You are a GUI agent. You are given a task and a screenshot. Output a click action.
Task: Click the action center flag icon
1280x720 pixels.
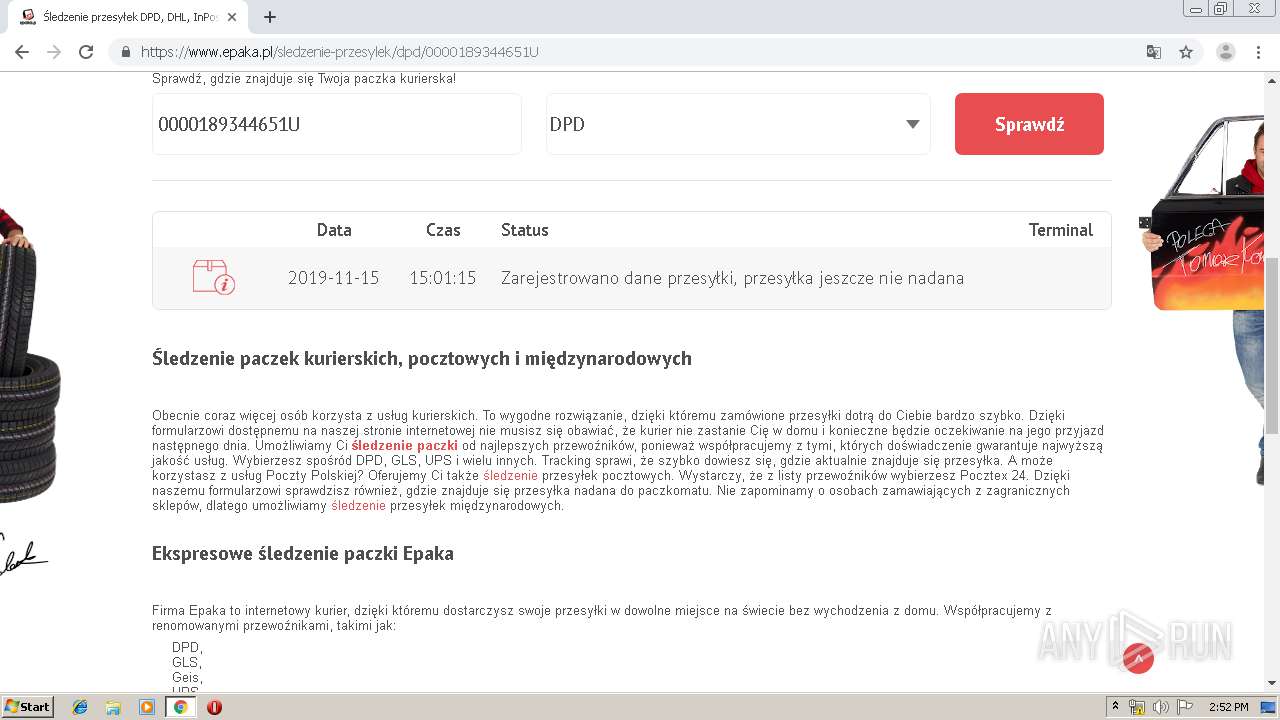point(1184,707)
